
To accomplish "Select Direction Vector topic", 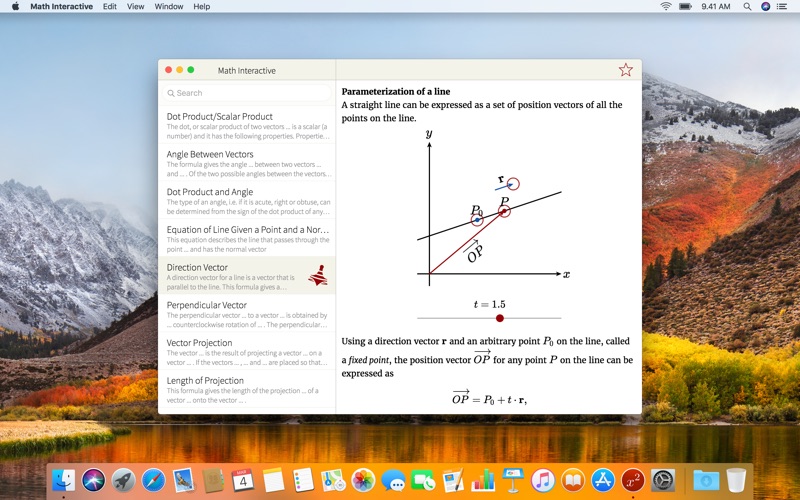I will coord(247,276).
